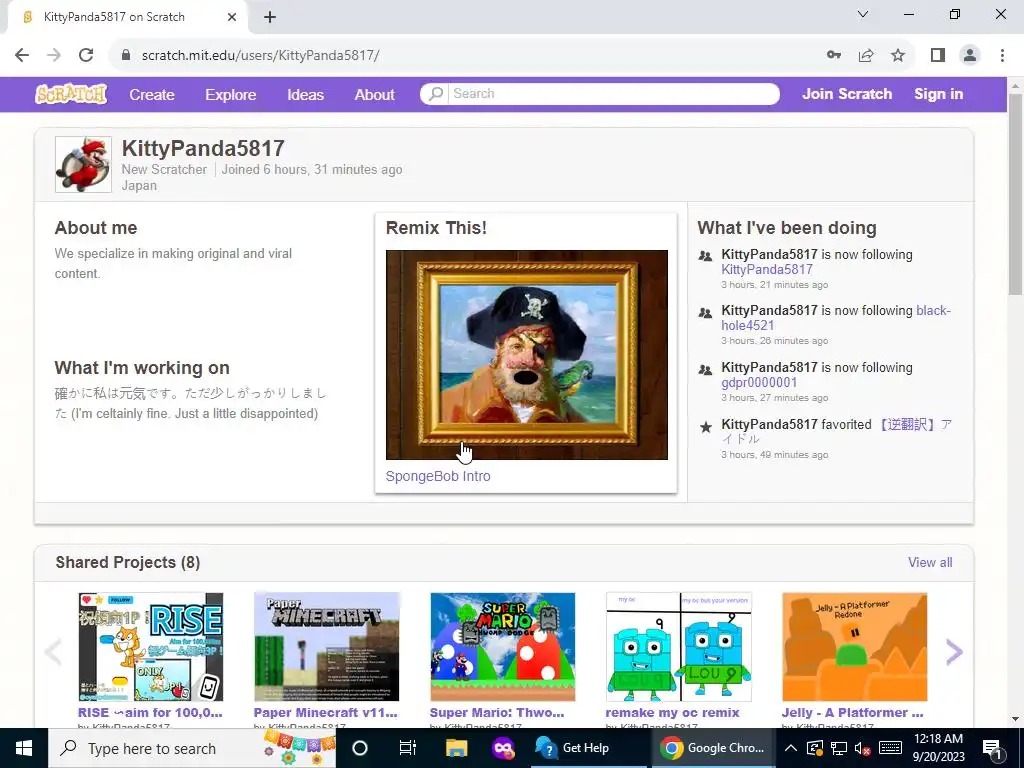
Task: Click the RISE project title link
Action: coord(150,712)
